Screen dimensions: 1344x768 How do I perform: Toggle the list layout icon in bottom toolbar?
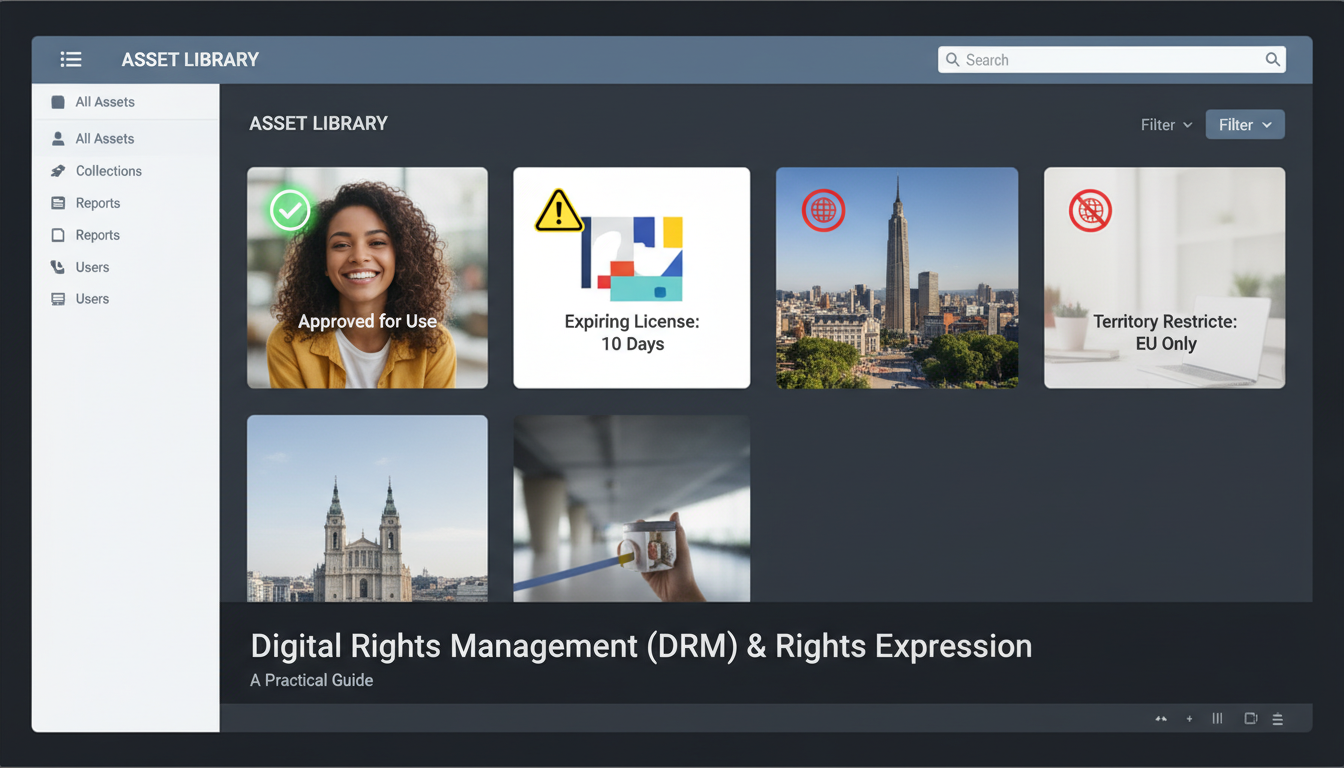[1278, 718]
